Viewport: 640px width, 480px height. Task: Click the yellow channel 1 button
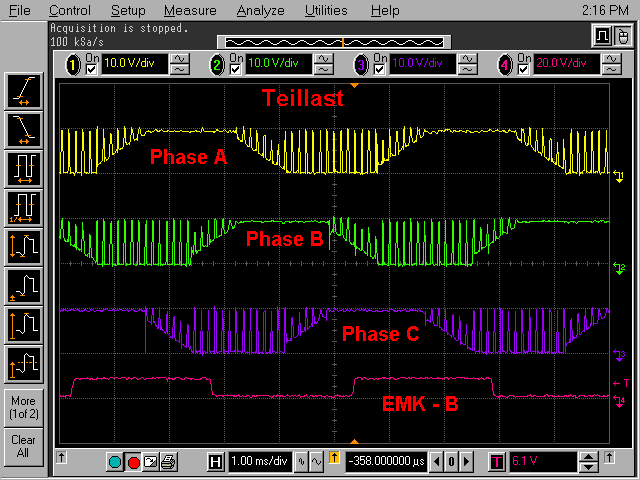coord(73,65)
